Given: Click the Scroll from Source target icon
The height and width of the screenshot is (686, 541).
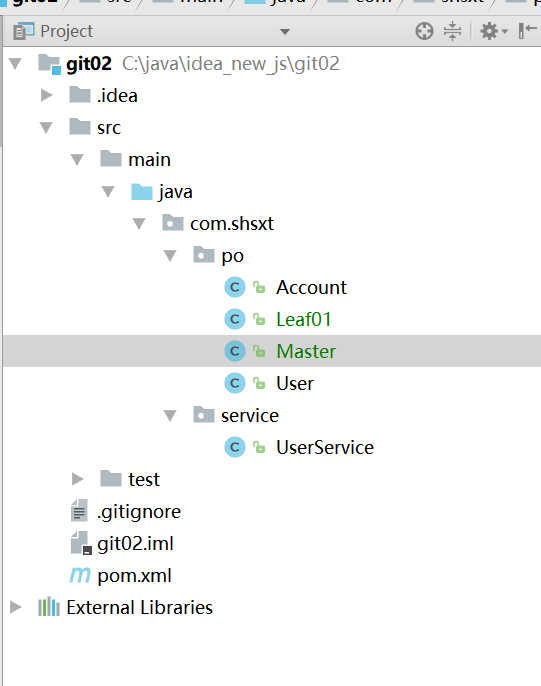Looking at the screenshot, I should (x=424, y=32).
